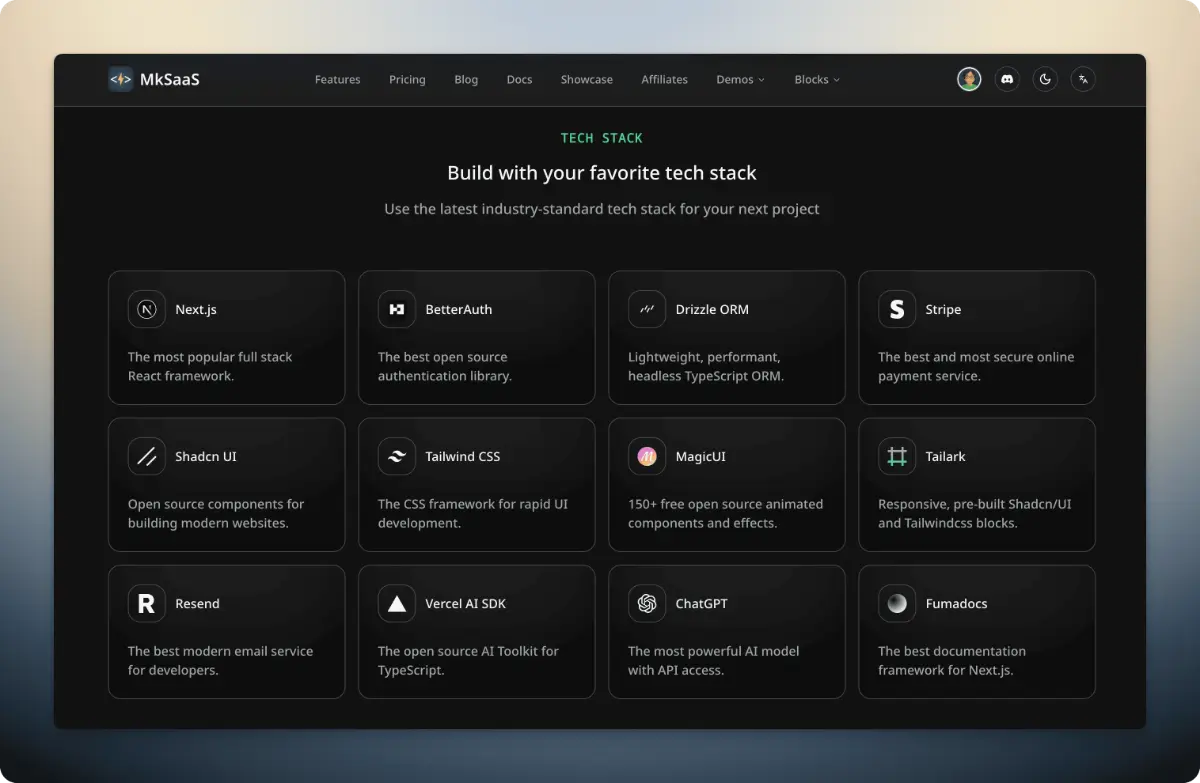The width and height of the screenshot is (1200, 783).
Task: Click the Tailwind CSS logo icon
Action: (x=397, y=456)
